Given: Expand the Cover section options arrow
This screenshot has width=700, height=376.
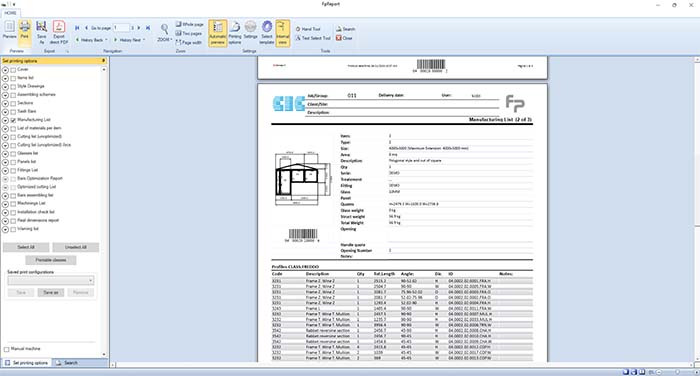Looking at the screenshot, I should pyautogui.click(x=5, y=70).
